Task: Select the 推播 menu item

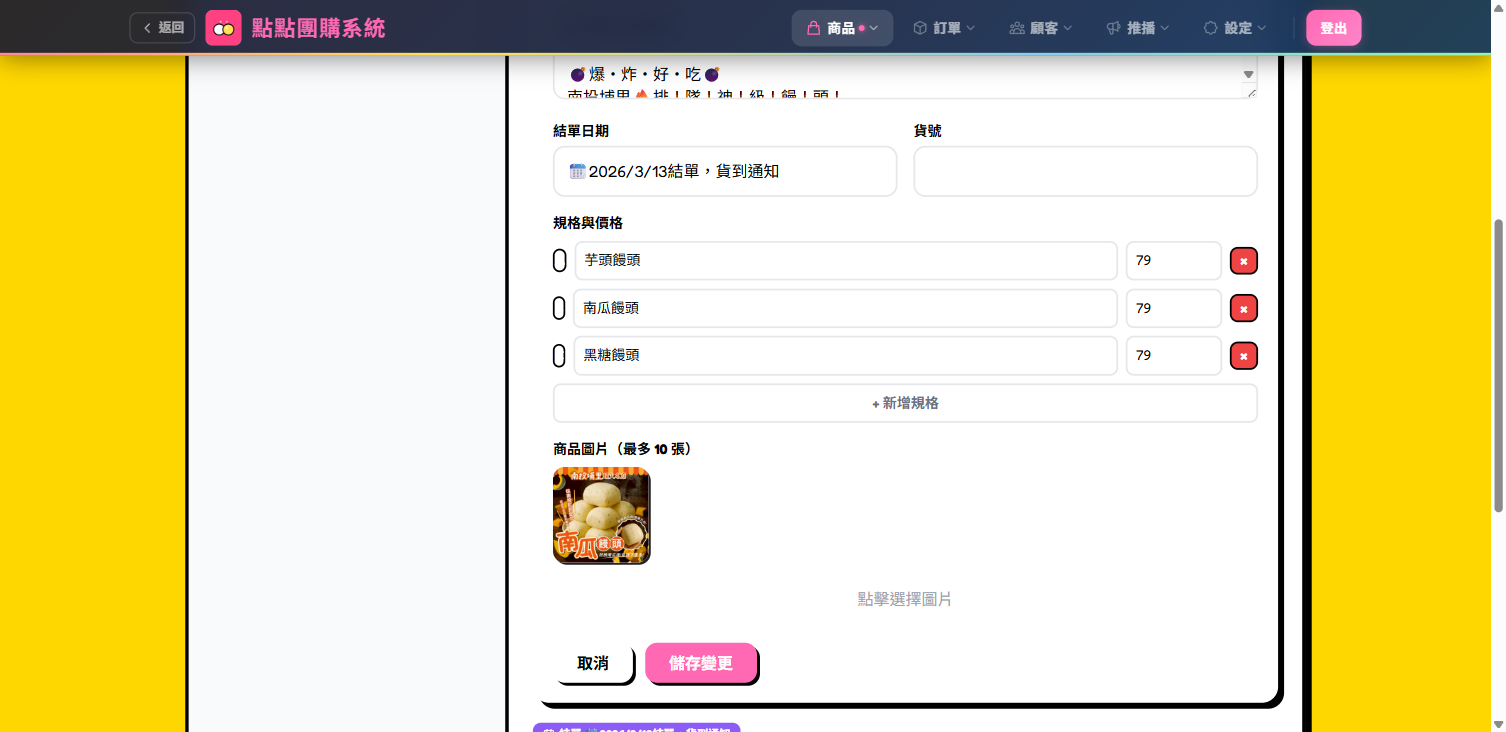Action: click(1138, 27)
